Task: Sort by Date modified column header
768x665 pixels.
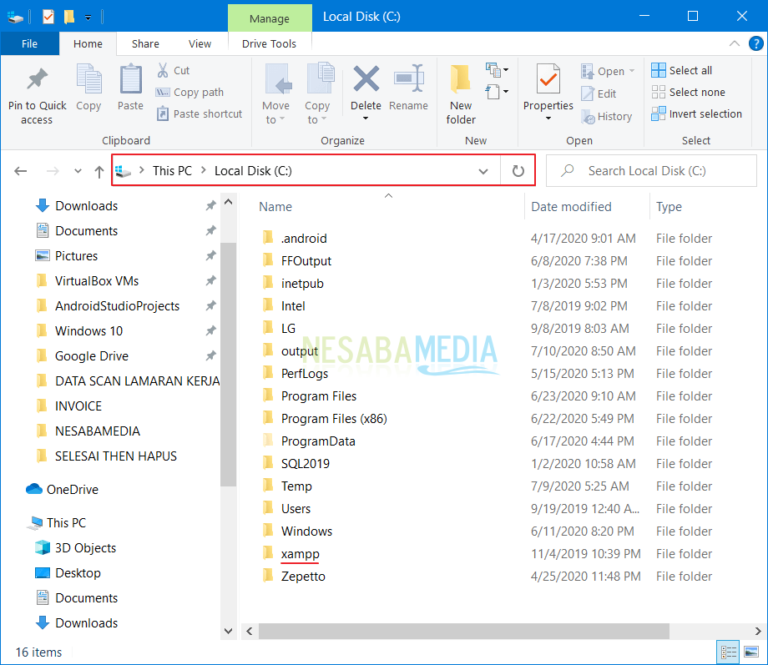Action: point(571,207)
